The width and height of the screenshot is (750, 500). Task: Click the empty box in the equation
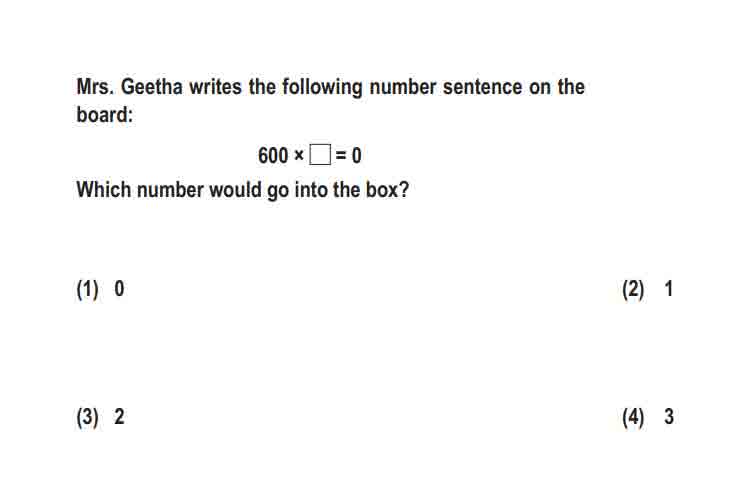320,155
